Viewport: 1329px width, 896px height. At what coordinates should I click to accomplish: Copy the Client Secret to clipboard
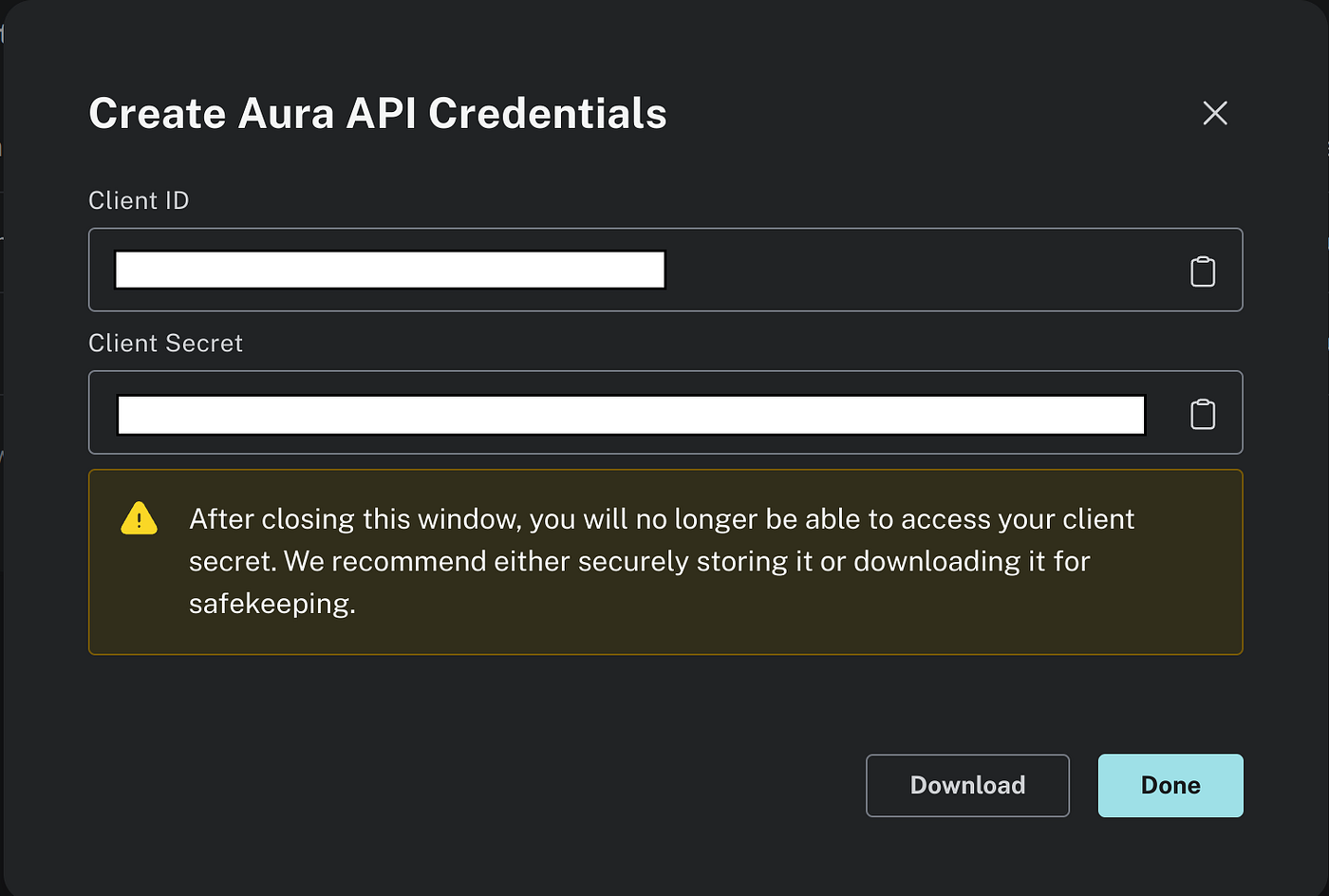(x=1203, y=414)
